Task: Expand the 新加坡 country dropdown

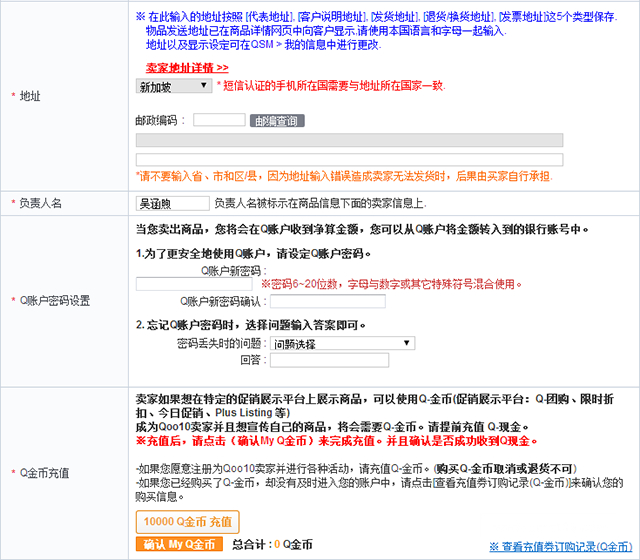Action: 172,87
